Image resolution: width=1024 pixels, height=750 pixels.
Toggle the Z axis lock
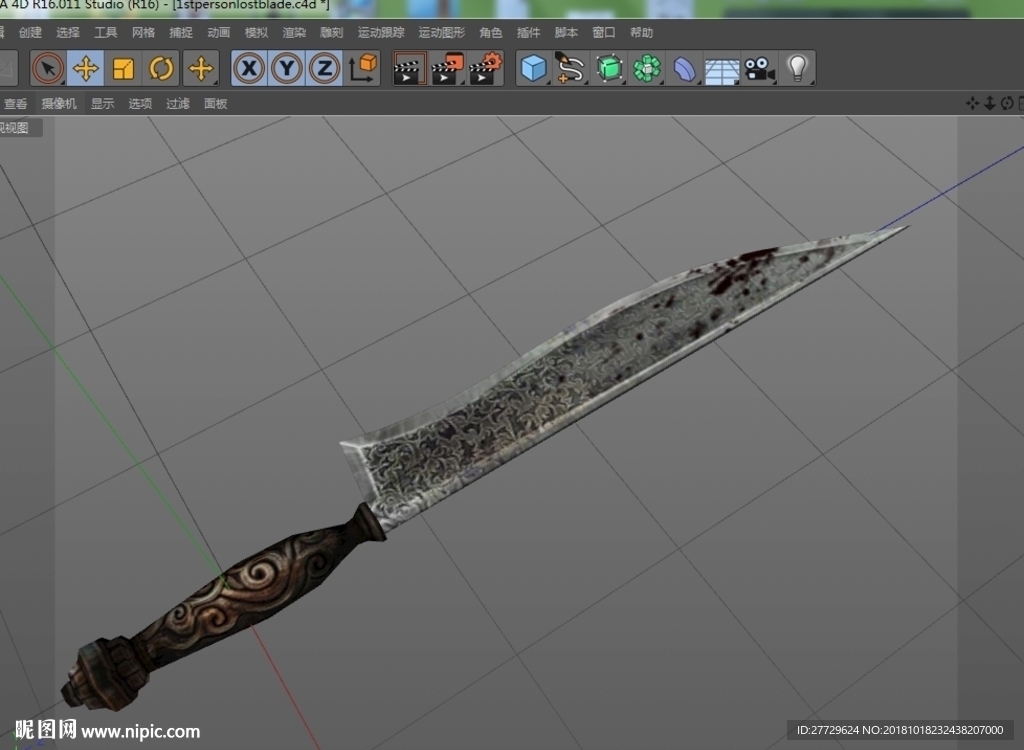[325, 68]
